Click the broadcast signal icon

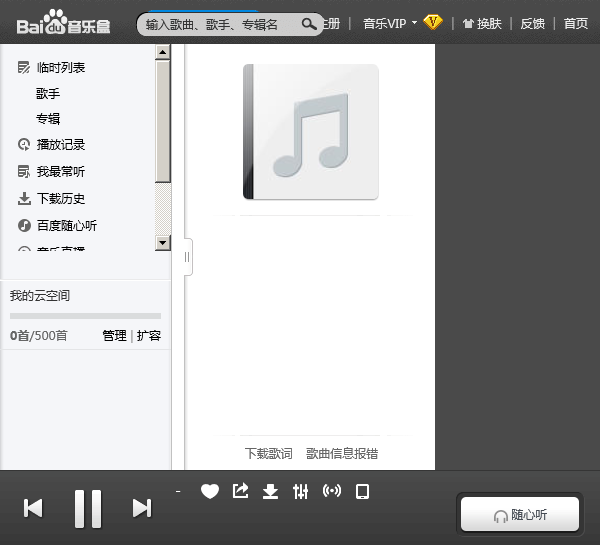click(x=332, y=491)
